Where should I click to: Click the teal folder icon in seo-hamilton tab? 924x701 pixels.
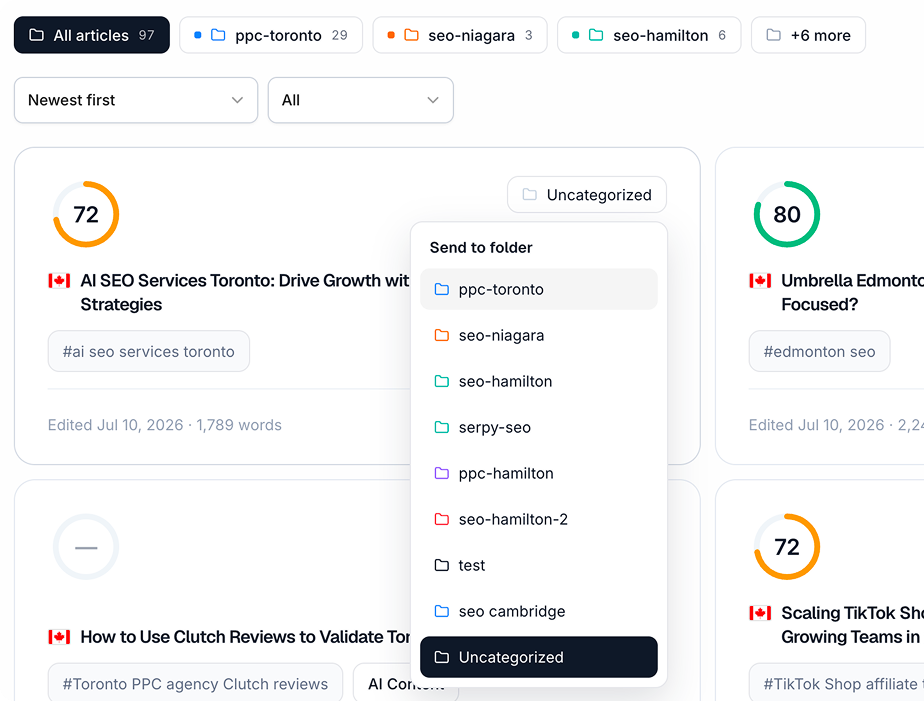point(596,35)
